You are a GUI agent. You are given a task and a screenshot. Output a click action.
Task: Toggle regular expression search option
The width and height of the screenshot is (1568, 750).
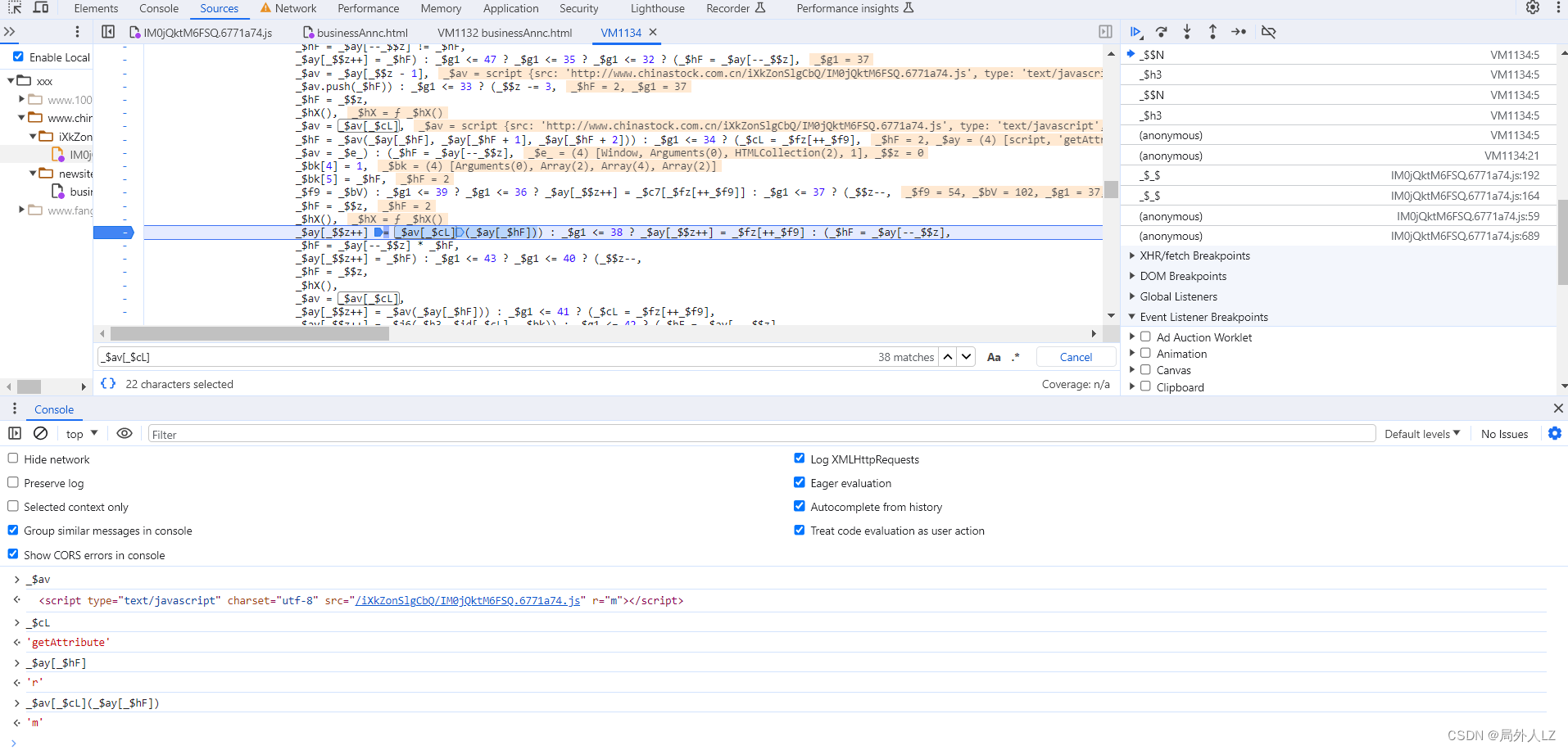(x=1016, y=357)
